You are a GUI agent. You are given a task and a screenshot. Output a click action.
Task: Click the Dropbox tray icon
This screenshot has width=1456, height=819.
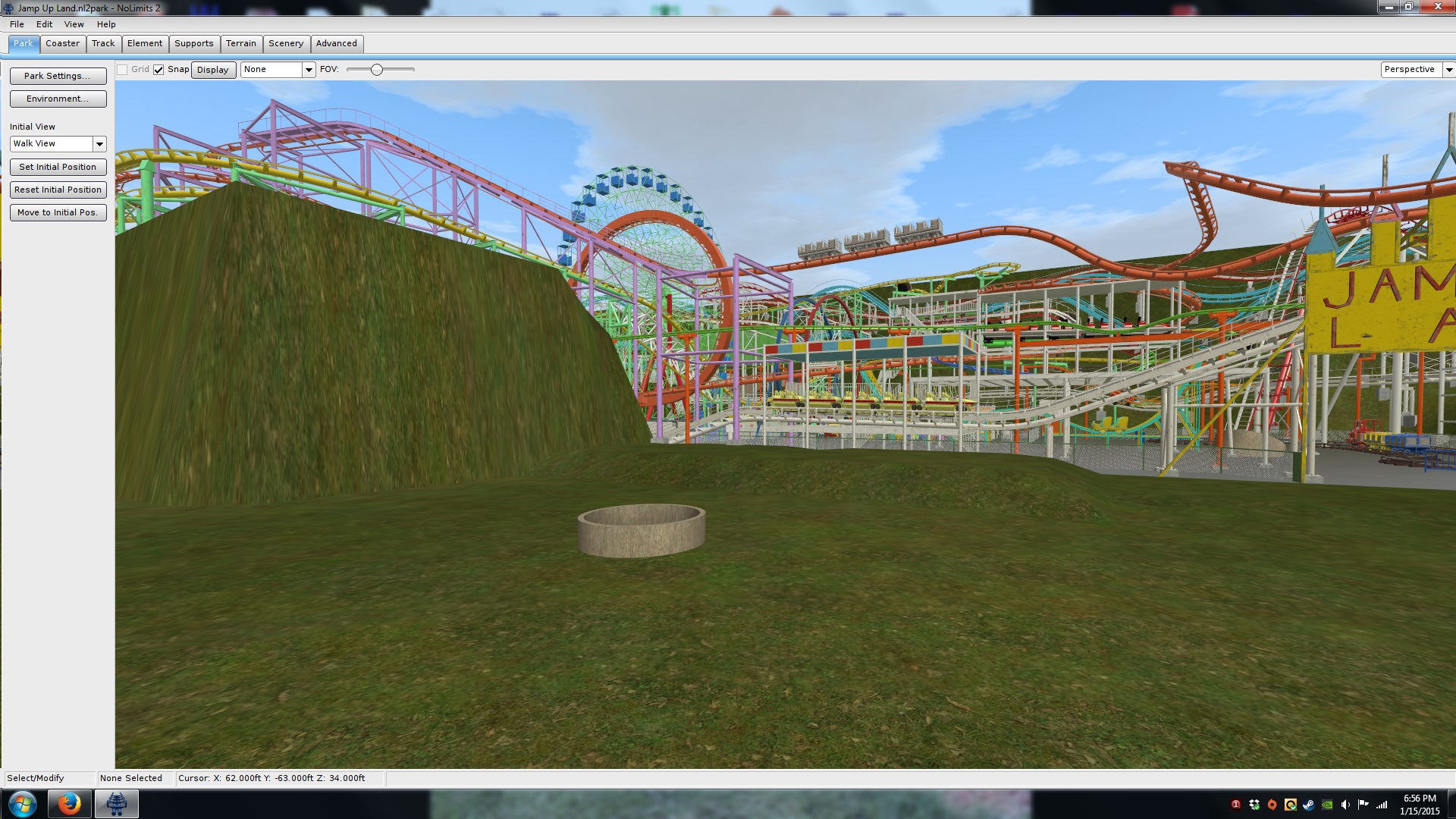(x=1254, y=805)
